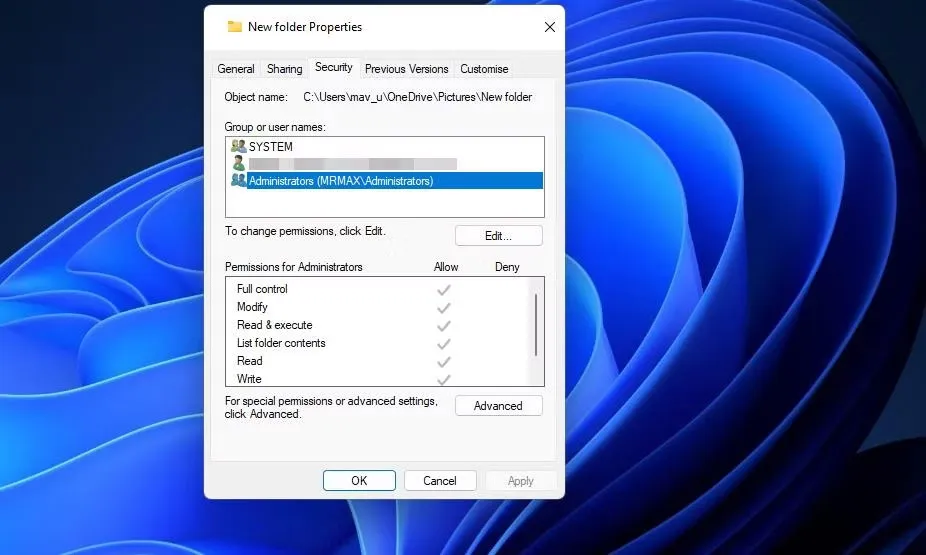Click the Read & execute Allow checkmark

(x=444, y=326)
